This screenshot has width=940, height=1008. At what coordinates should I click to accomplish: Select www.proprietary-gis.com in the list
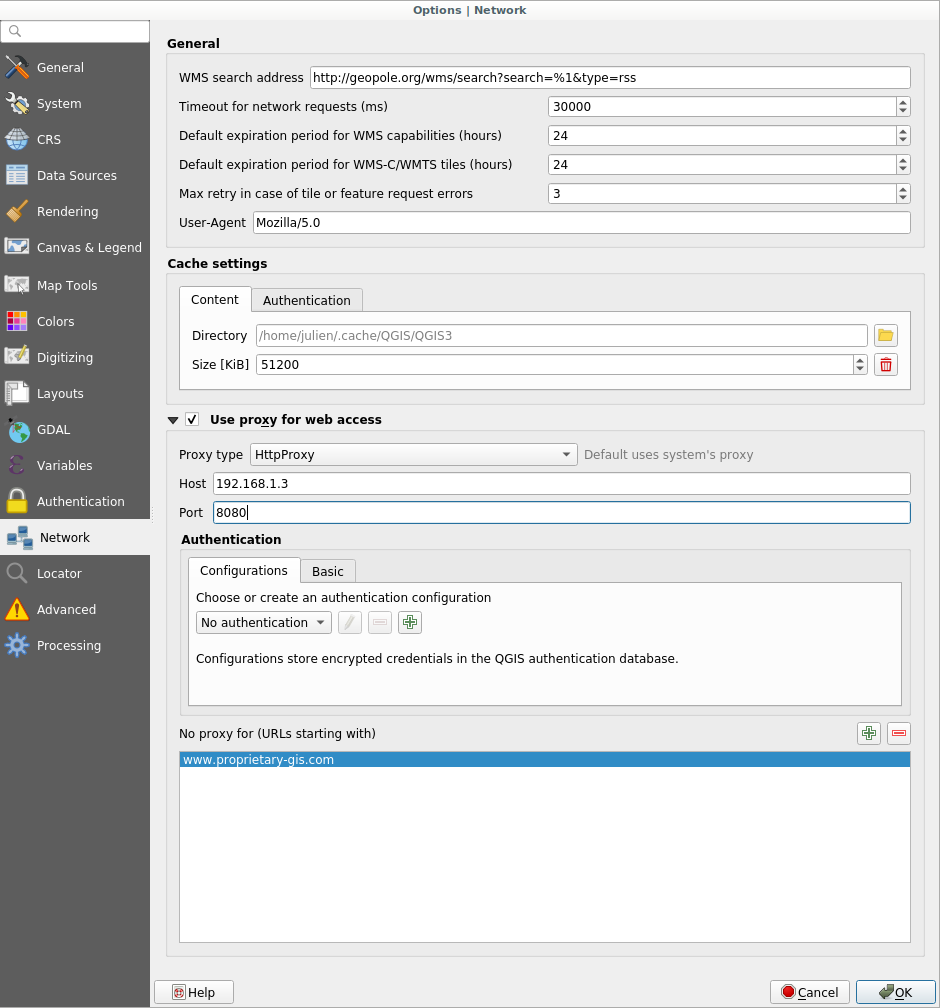(258, 760)
